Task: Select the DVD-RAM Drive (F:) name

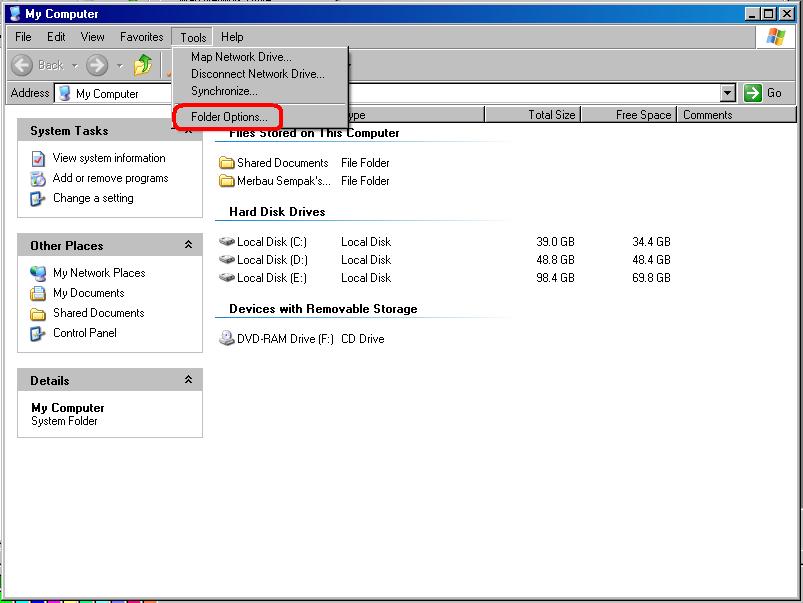Action: (285, 339)
